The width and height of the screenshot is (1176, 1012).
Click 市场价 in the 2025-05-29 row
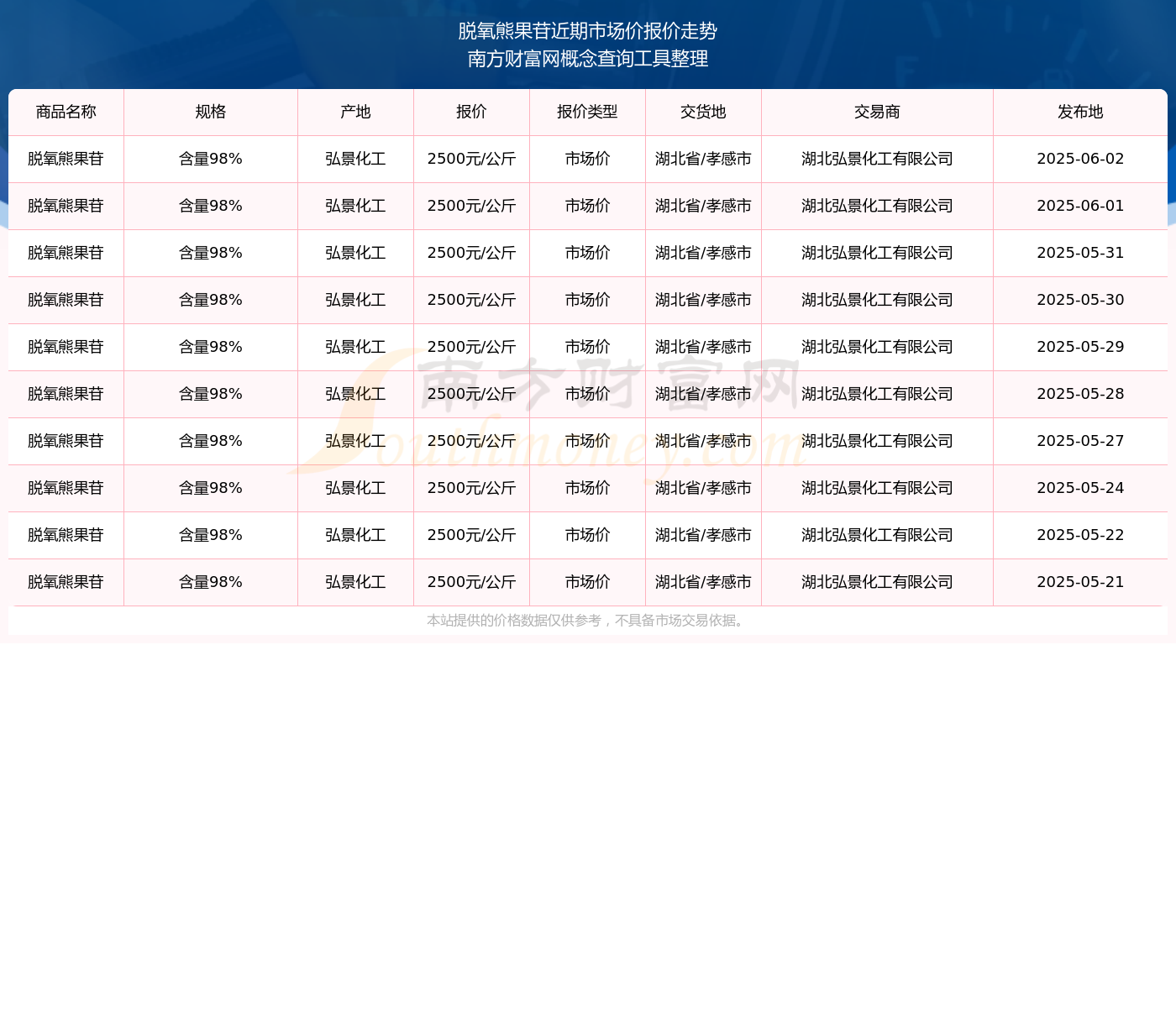588,347
